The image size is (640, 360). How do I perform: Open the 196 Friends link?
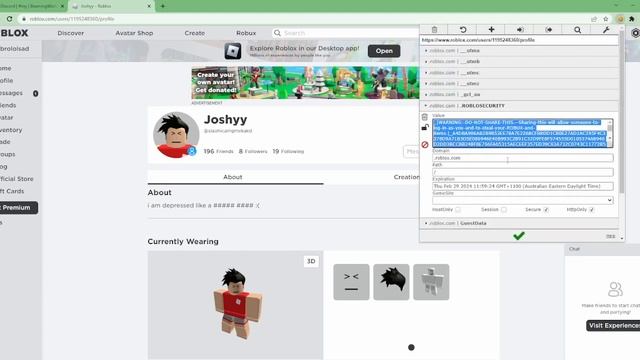[218, 151]
